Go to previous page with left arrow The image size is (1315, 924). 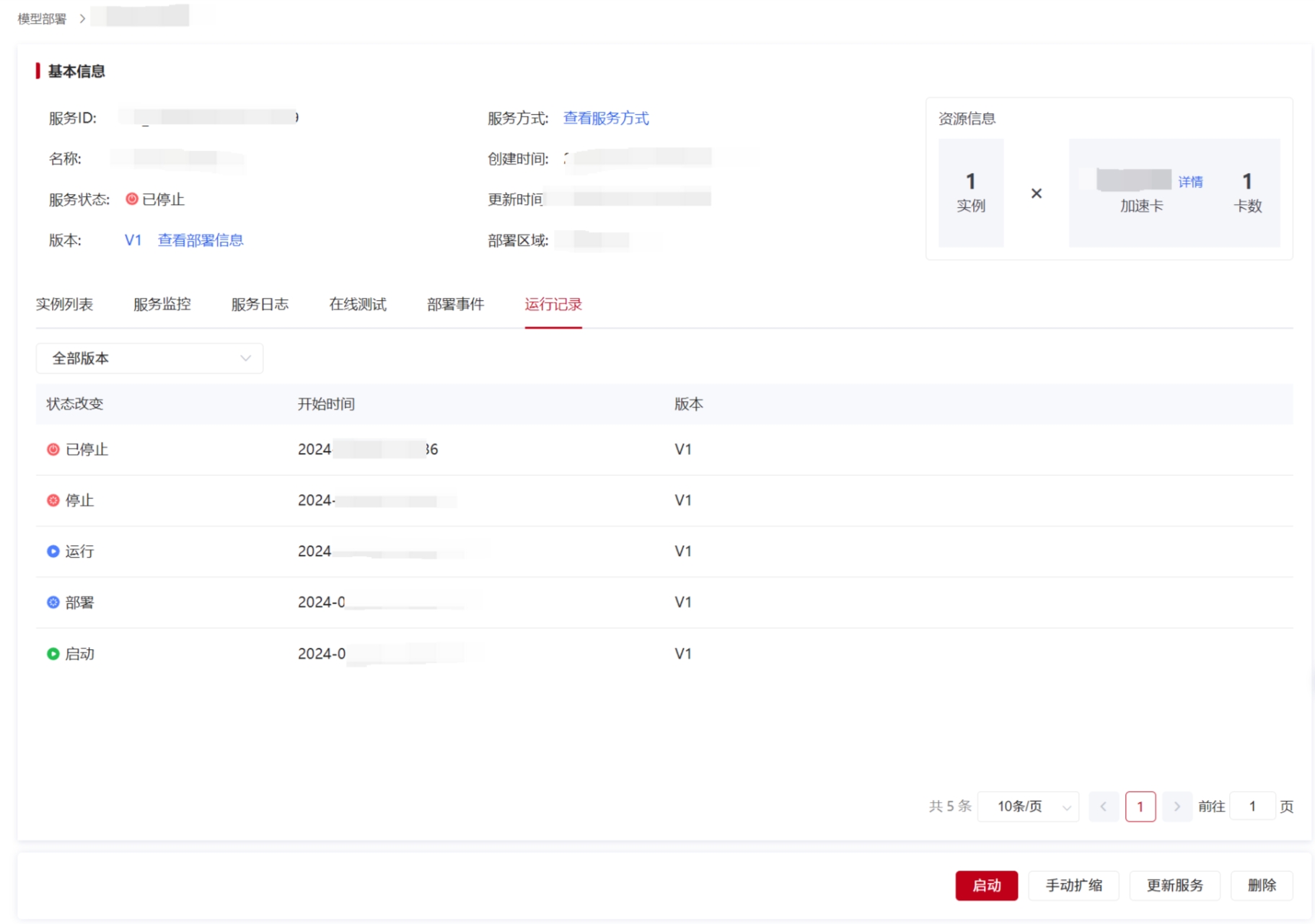[x=1103, y=806]
